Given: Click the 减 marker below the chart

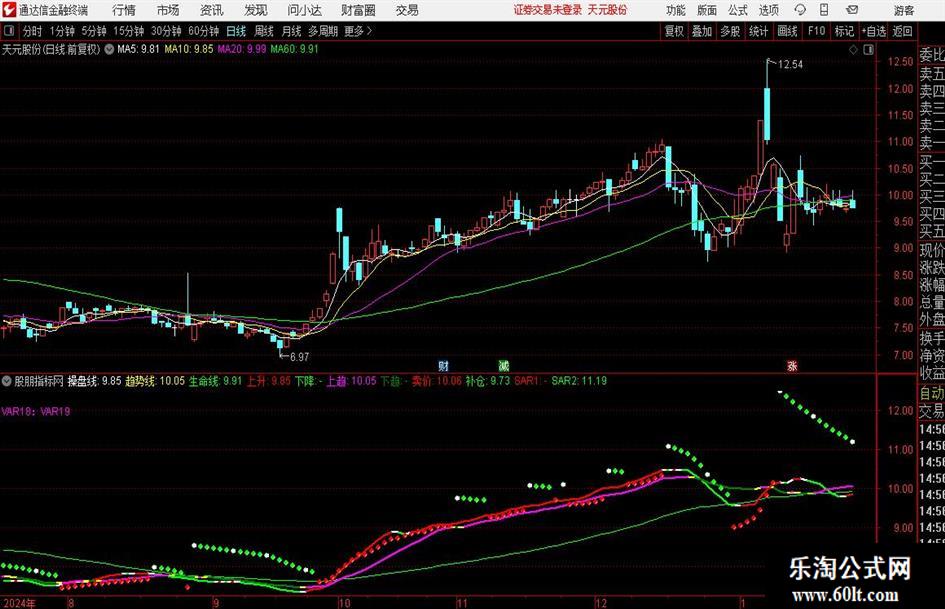Looking at the screenshot, I should pyautogui.click(x=503, y=365).
